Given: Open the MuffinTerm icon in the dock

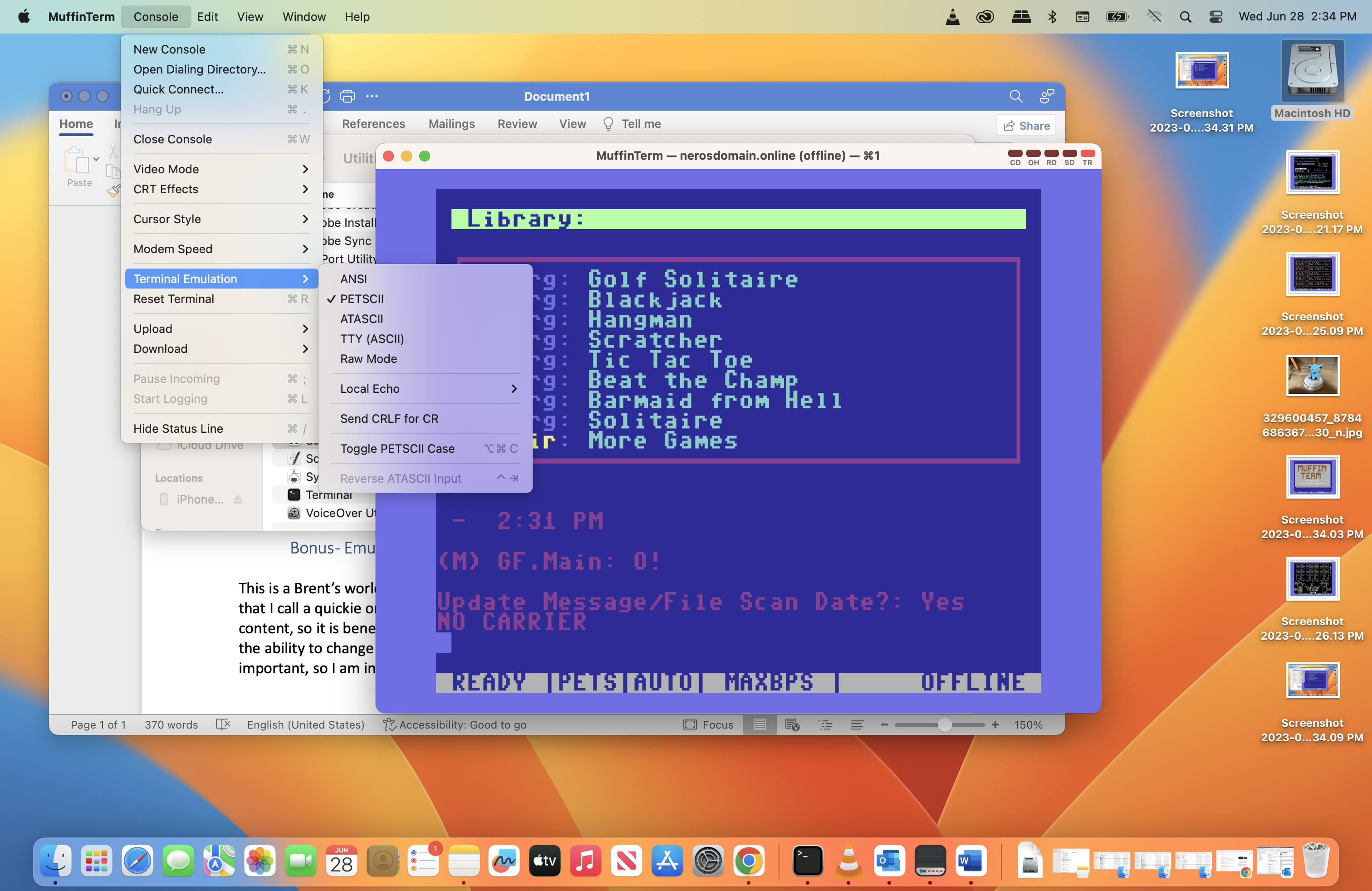Looking at the screenshot, I should point(930,861).
